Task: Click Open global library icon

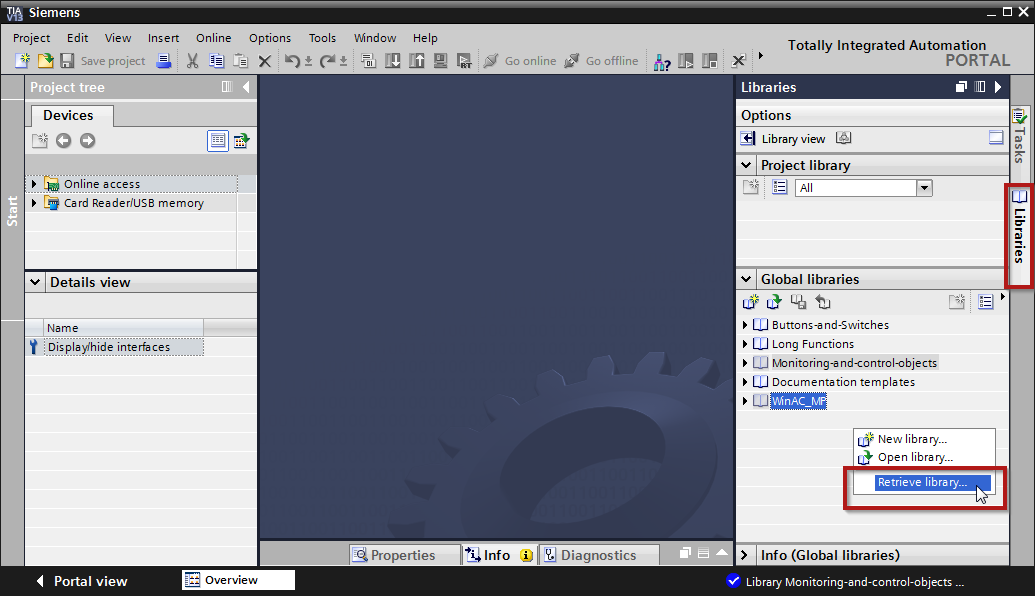Action: click(774, 301)
